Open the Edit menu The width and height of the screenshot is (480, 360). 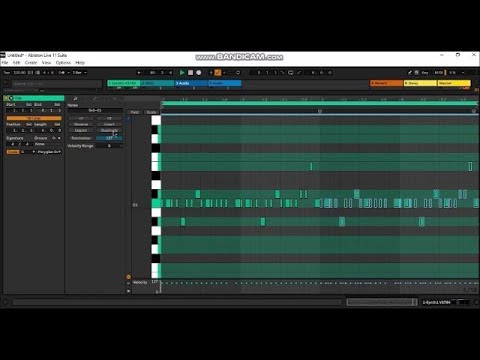pyautogui.click(x=16, y=63)
